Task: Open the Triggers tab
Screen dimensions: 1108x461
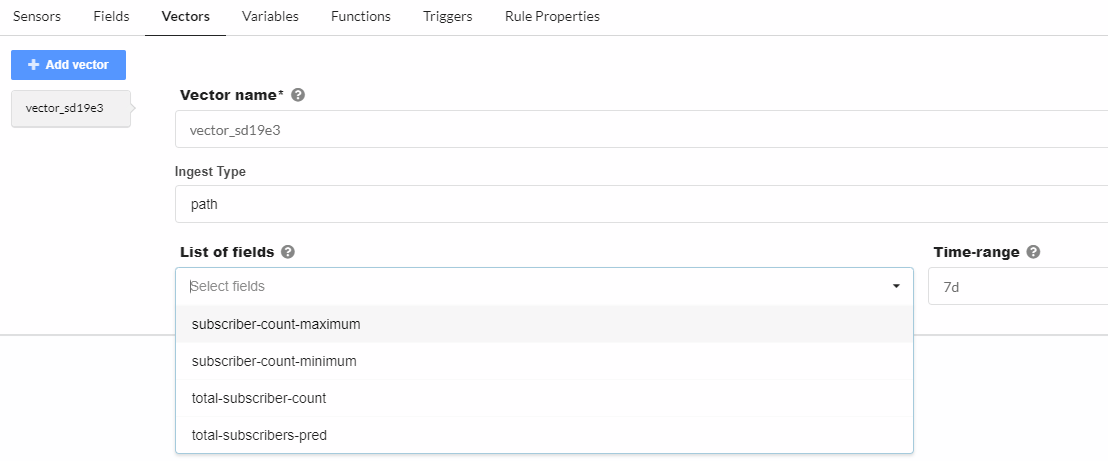Action: pos(448,17)
